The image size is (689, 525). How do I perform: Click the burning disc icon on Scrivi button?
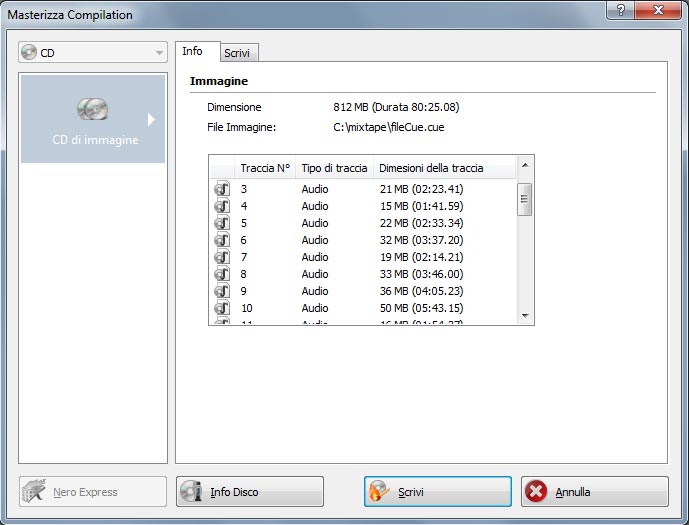coord(379,491)
